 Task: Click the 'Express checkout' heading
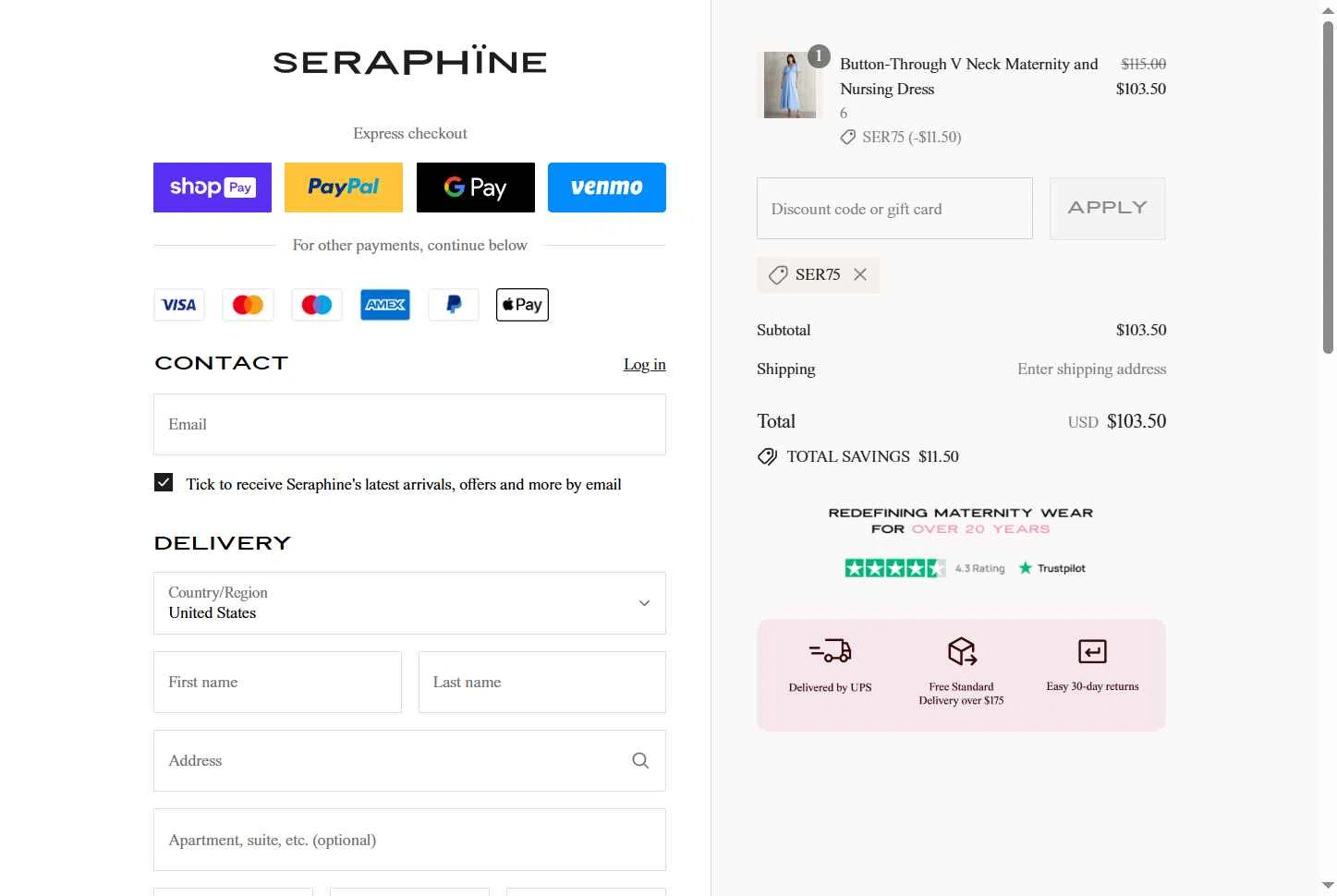point(410,134)
